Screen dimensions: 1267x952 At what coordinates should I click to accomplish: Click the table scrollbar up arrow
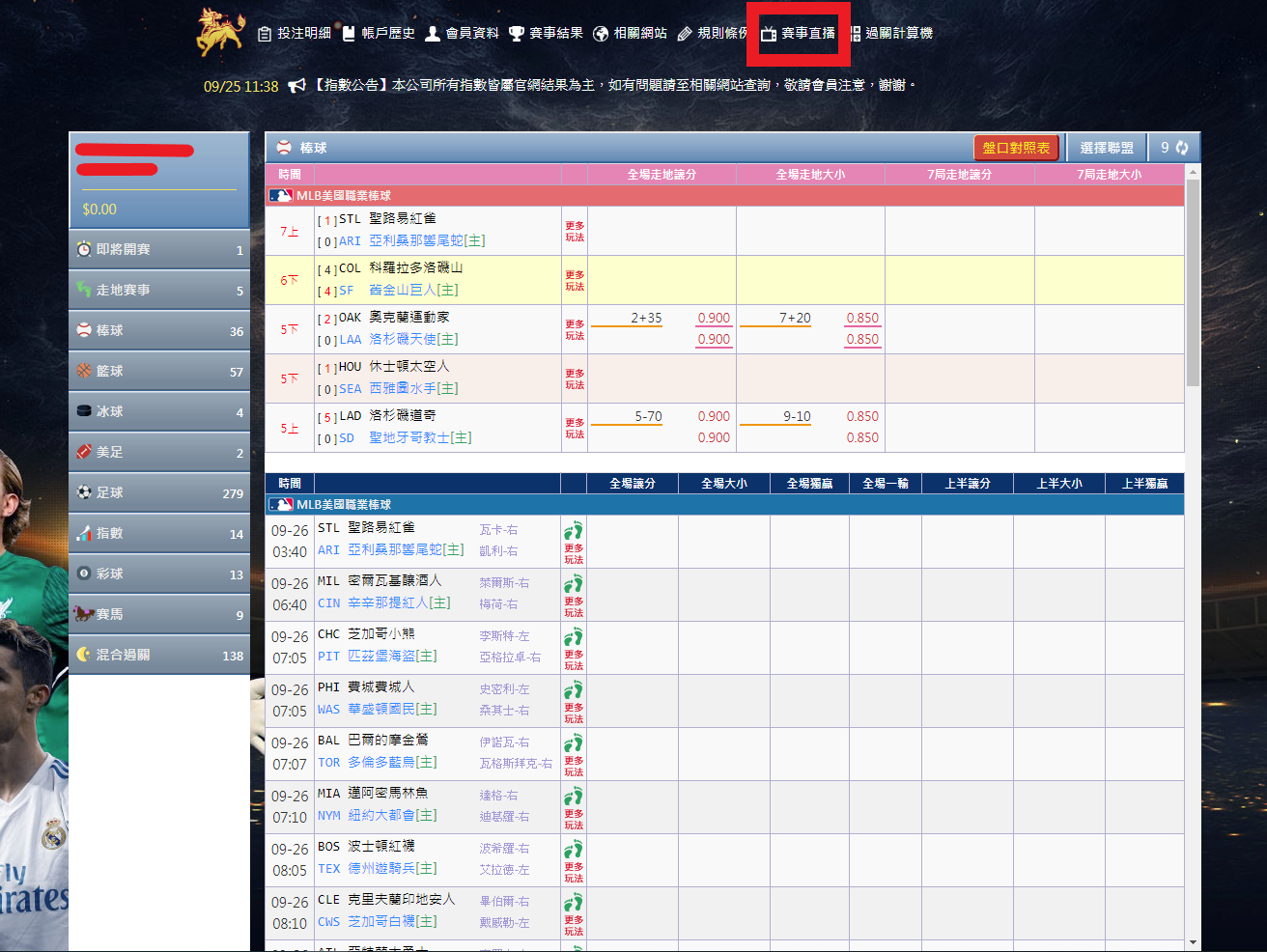[x=1193, y=172]
